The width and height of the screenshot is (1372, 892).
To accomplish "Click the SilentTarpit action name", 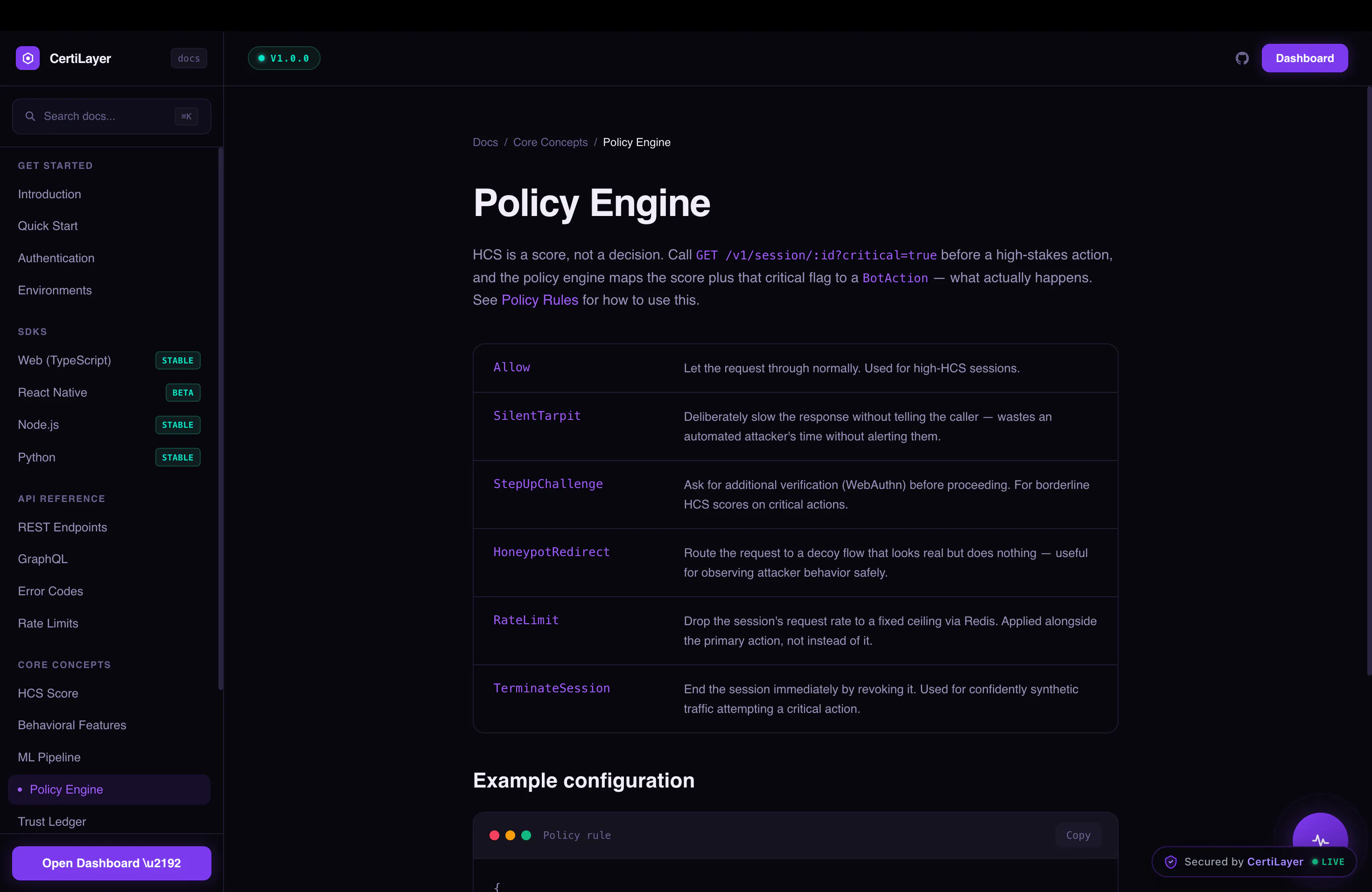I will coord(537,416).
